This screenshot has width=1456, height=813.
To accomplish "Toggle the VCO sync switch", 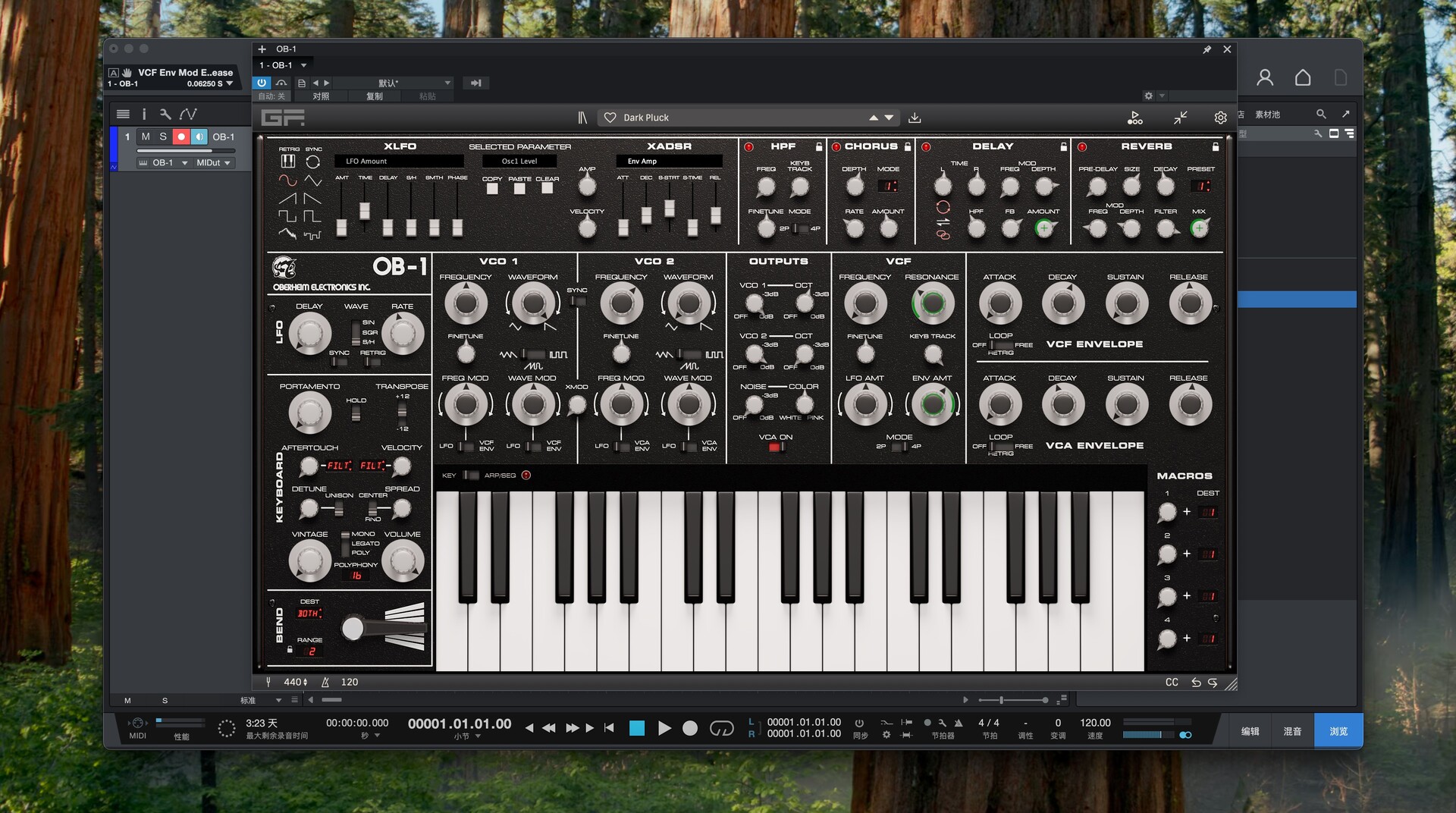I will pos(578,301).
